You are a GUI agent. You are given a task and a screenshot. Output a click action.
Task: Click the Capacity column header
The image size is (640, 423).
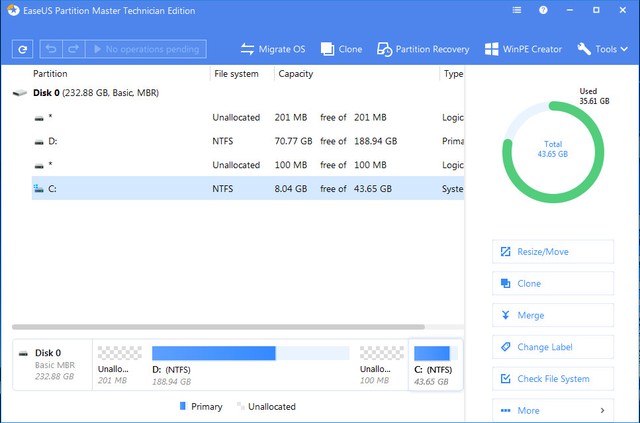pos(296,74)
